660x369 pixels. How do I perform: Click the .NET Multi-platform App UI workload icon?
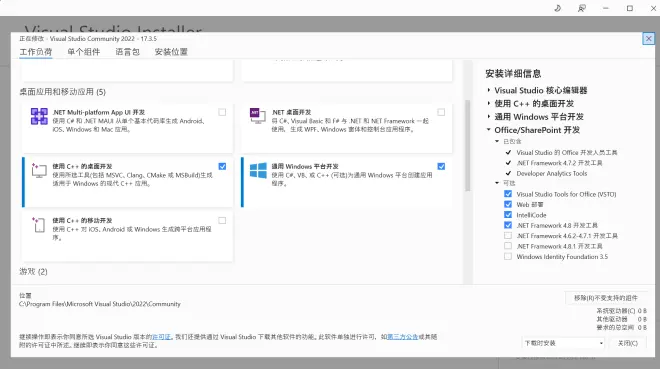coord(39,116)
